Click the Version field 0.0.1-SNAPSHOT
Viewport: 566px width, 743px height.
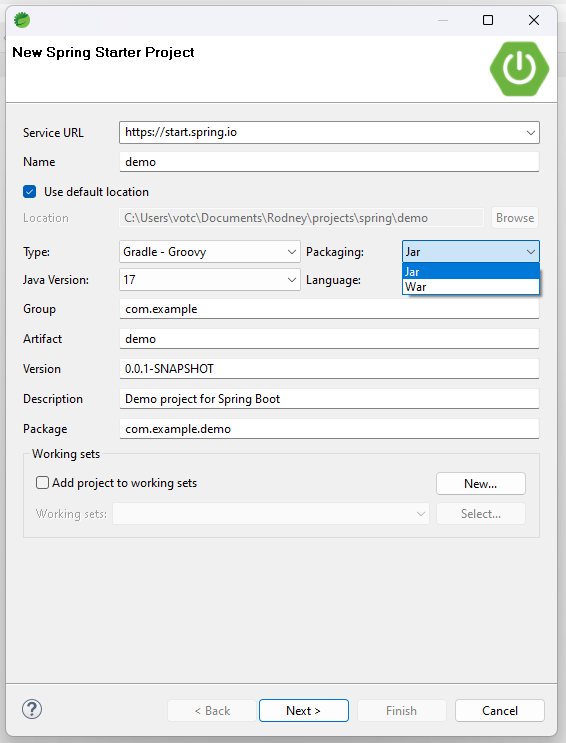click(x=329, y=369)
